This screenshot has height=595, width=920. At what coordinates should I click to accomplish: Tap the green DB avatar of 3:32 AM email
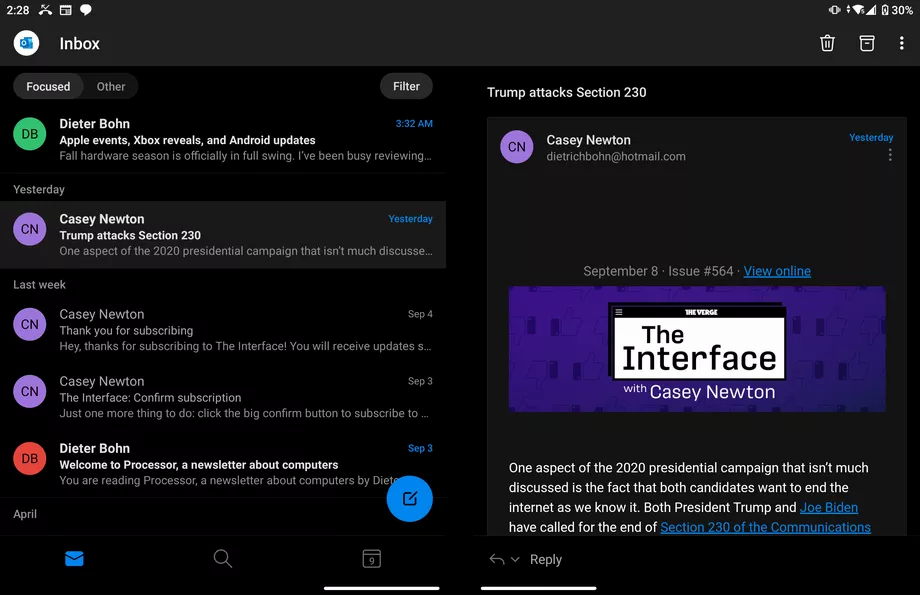tap(29, 134)
